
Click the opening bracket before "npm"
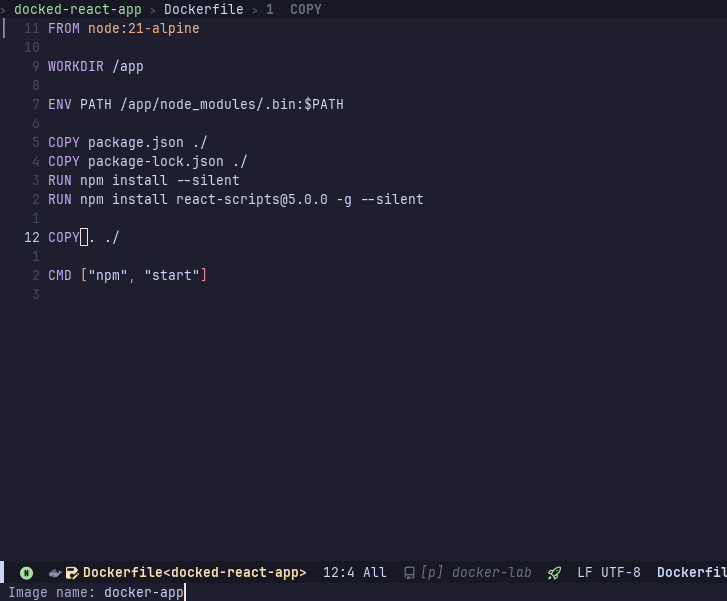click(x=84, y=275)
